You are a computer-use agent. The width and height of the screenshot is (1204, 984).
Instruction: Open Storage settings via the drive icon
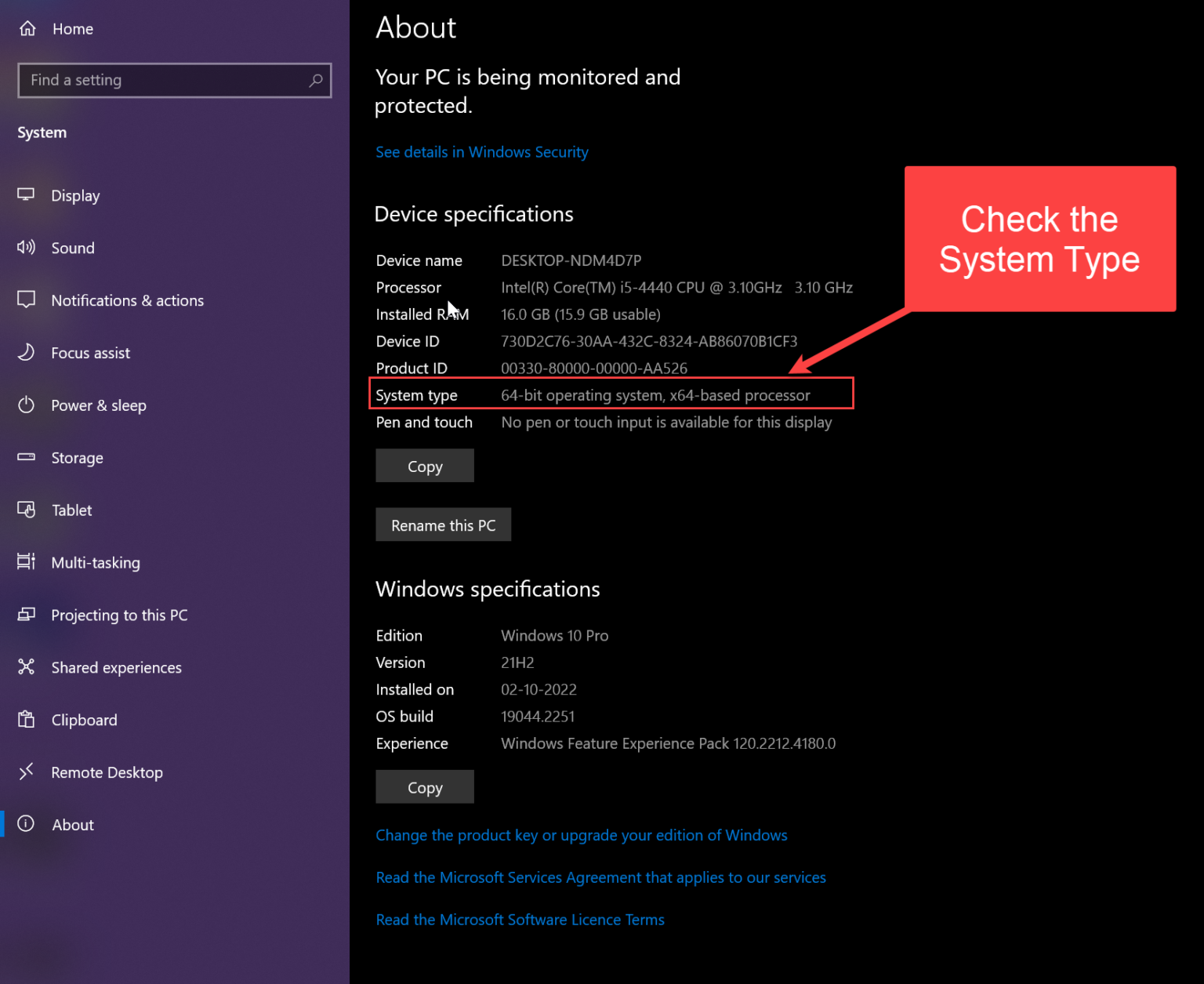(x=26, y=458)
